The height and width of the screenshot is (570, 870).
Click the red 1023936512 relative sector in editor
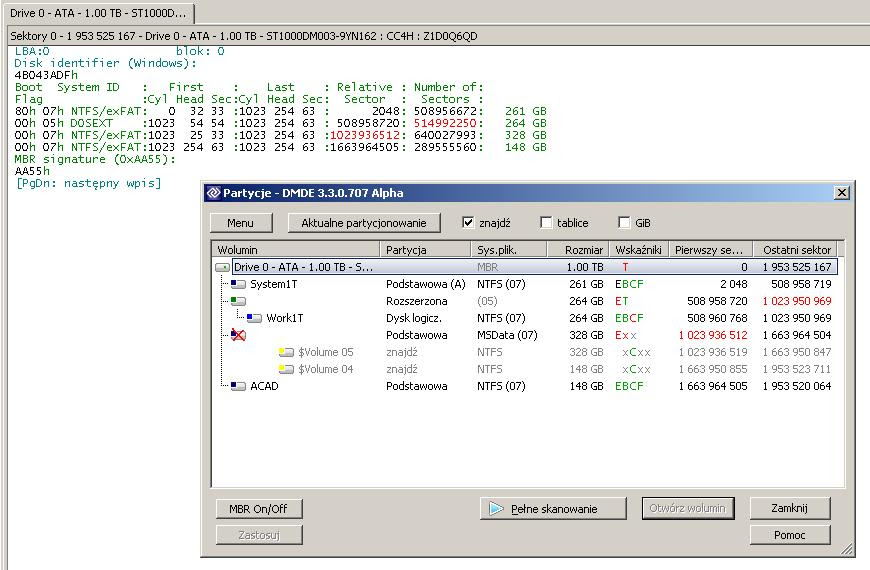365,135
